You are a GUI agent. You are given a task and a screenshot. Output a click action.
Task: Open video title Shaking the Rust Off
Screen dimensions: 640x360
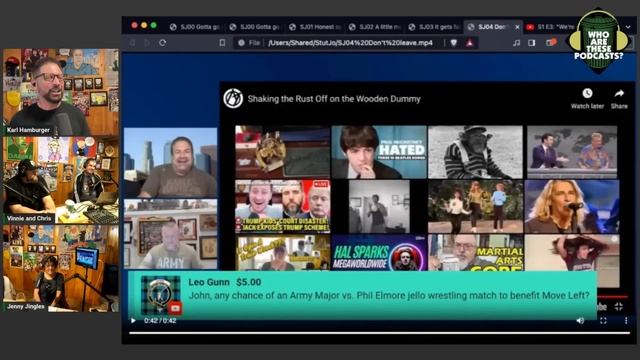pyautogui.click(x=334, y=99)
